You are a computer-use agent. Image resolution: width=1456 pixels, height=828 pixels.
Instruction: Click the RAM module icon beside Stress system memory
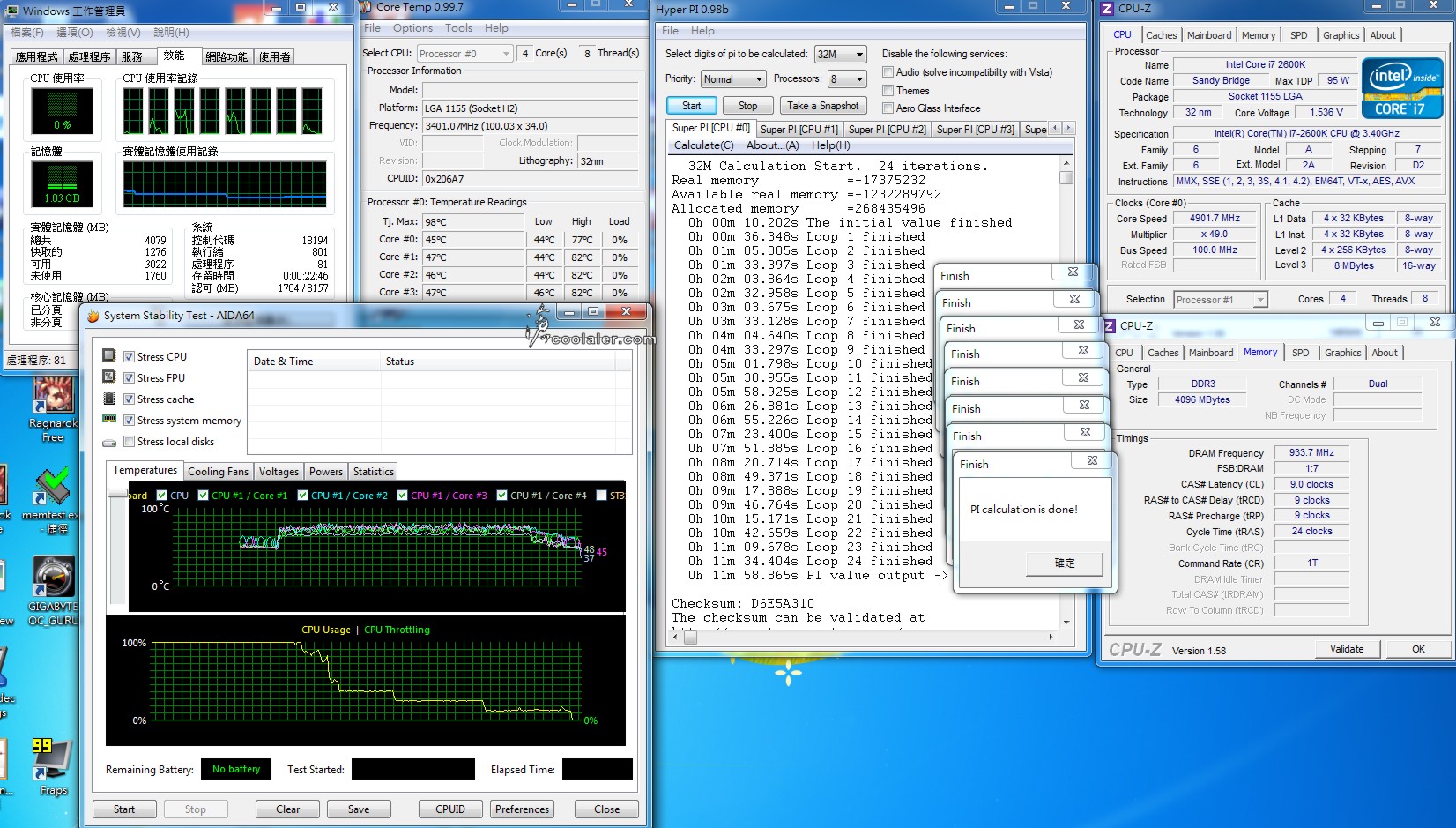coord(109,420)
